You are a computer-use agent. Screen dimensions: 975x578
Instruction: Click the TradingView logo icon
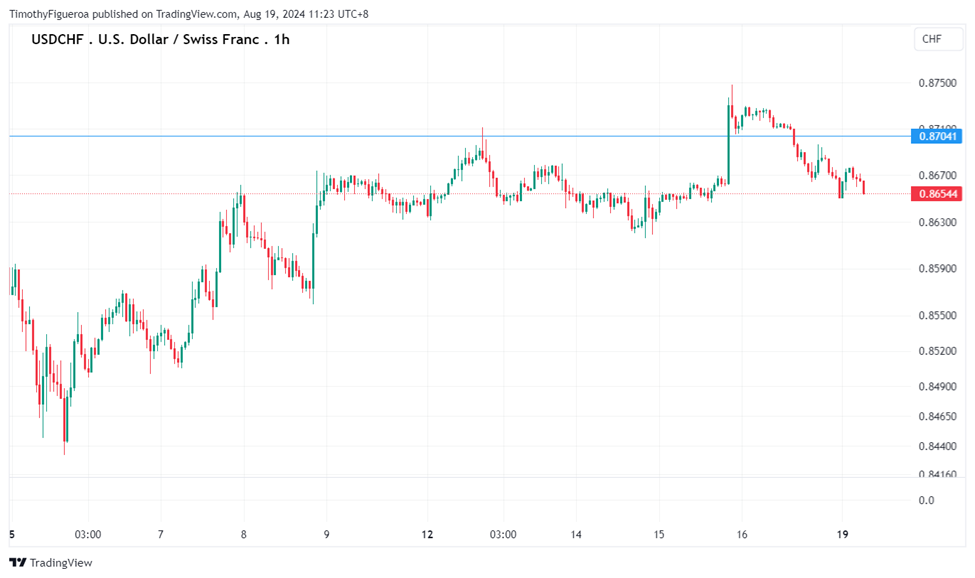coord(17,562)
